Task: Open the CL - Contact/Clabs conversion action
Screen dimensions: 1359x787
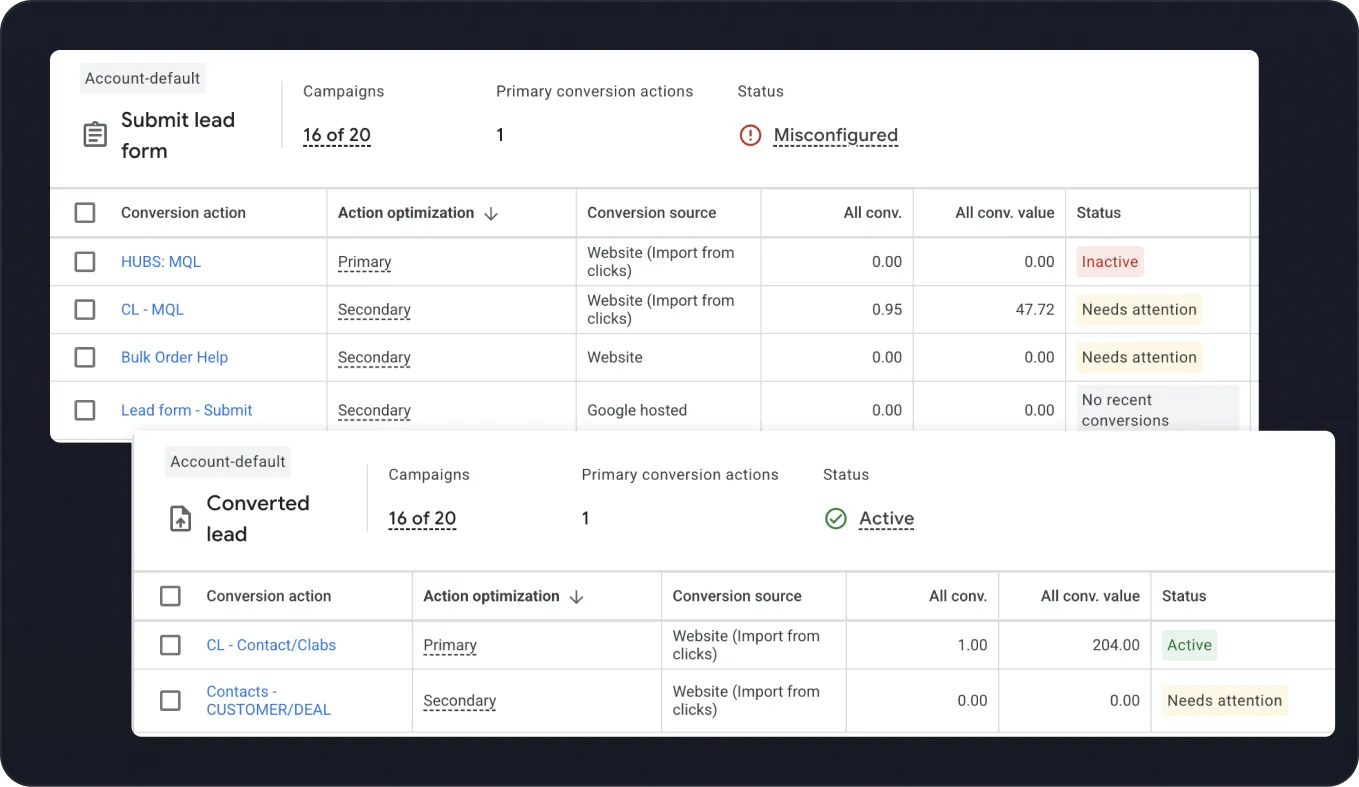Action: (271, 645)
